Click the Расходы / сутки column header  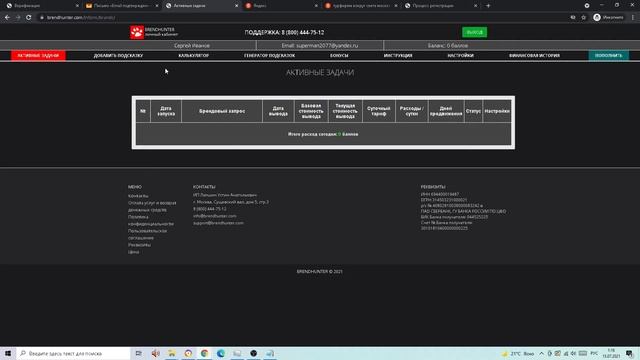click(411, 111)
